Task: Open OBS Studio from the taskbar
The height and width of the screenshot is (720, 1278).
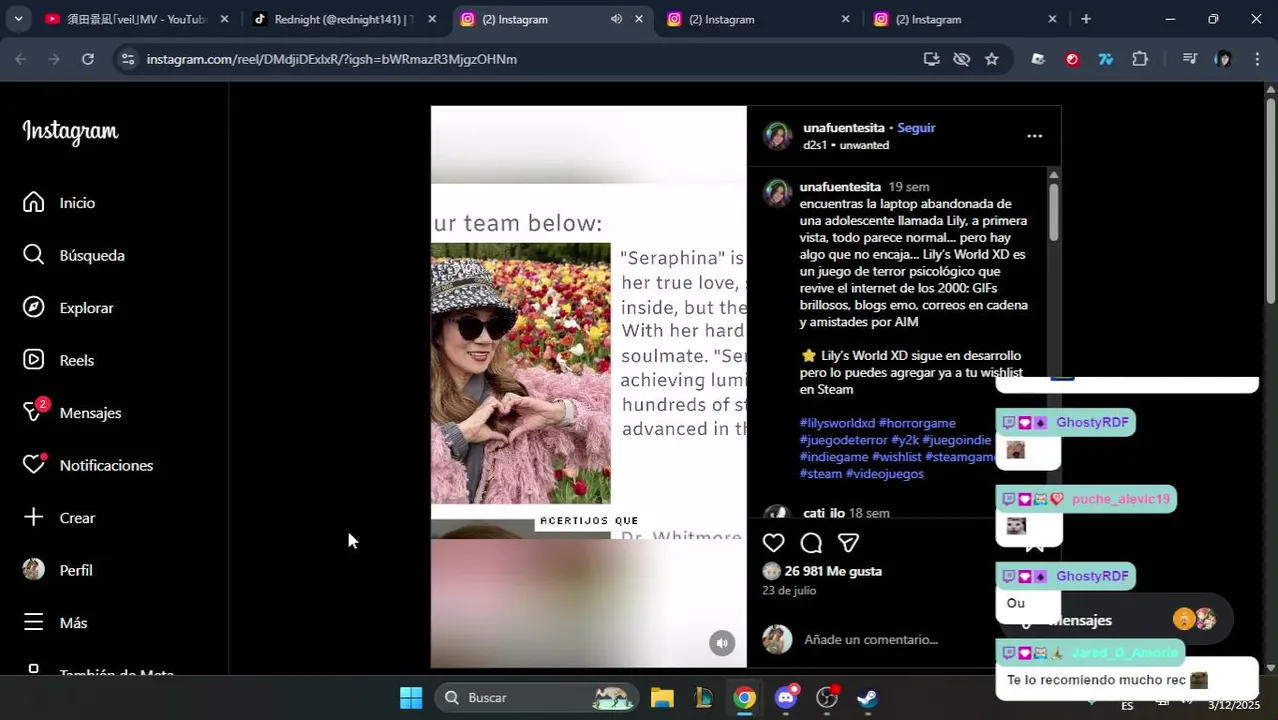Action: (827, 697)
